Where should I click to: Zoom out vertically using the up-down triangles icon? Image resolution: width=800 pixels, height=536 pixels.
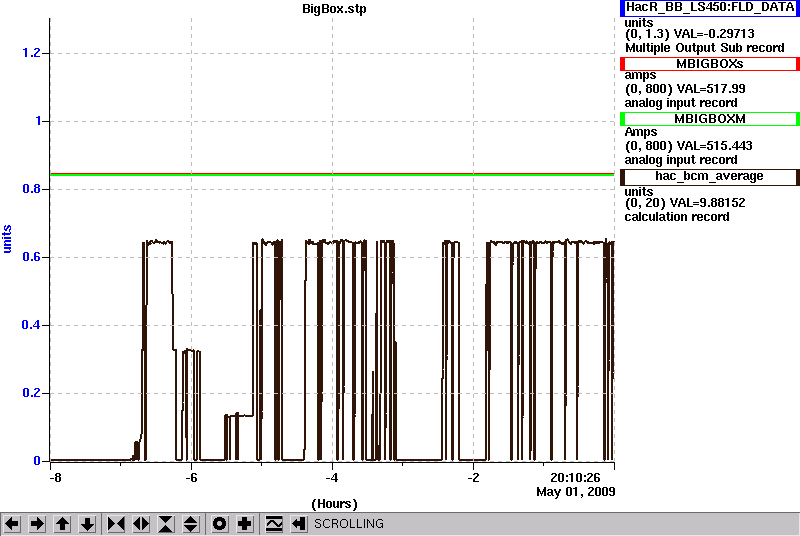tap(191, 524)
